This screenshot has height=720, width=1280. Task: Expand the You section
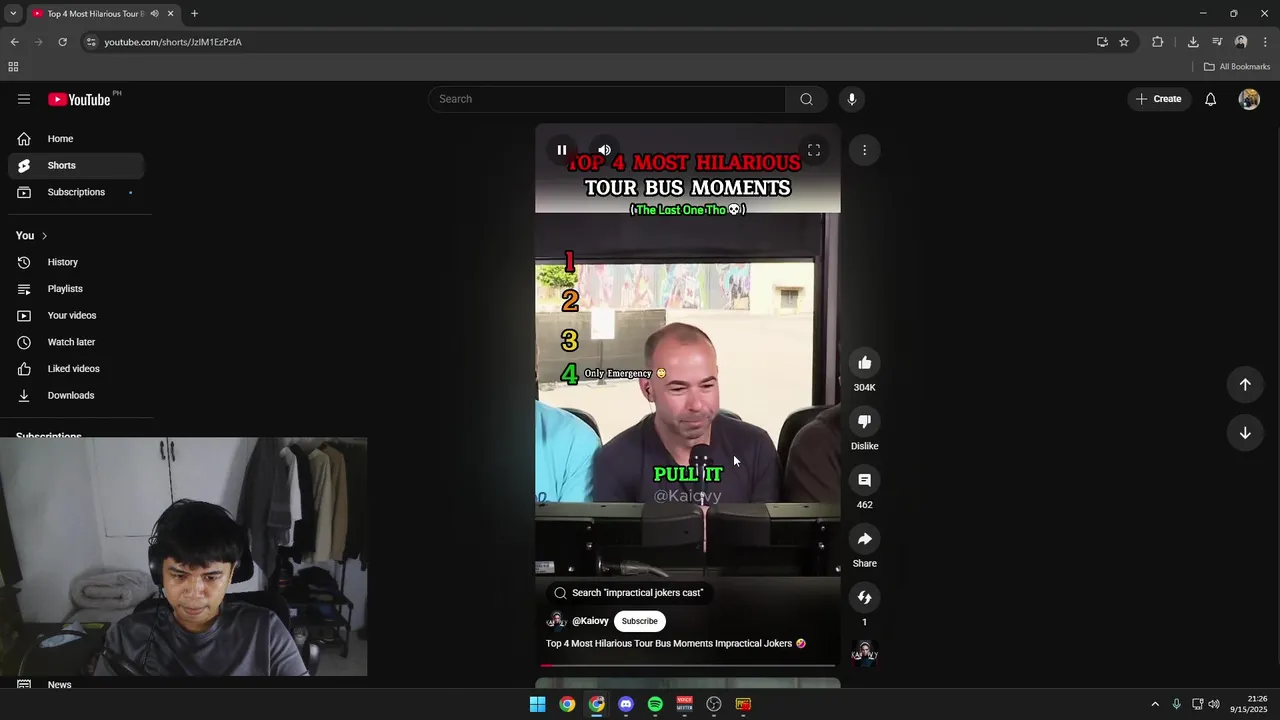click(32, 235)
